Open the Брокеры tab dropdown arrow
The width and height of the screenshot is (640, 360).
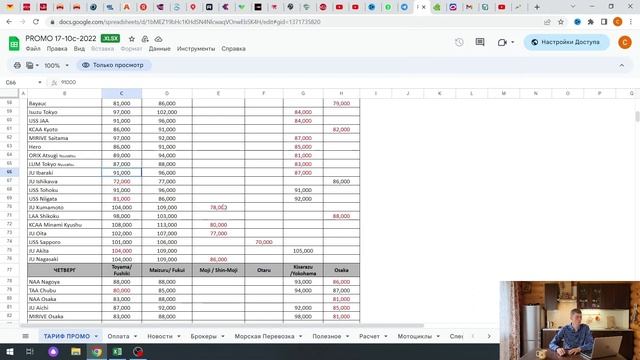[x=223, y=336]
